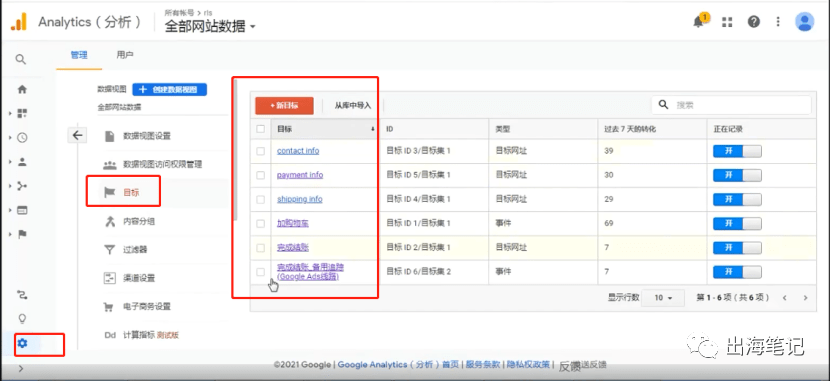Click the red 新目标 button

(x=284, y=105)
